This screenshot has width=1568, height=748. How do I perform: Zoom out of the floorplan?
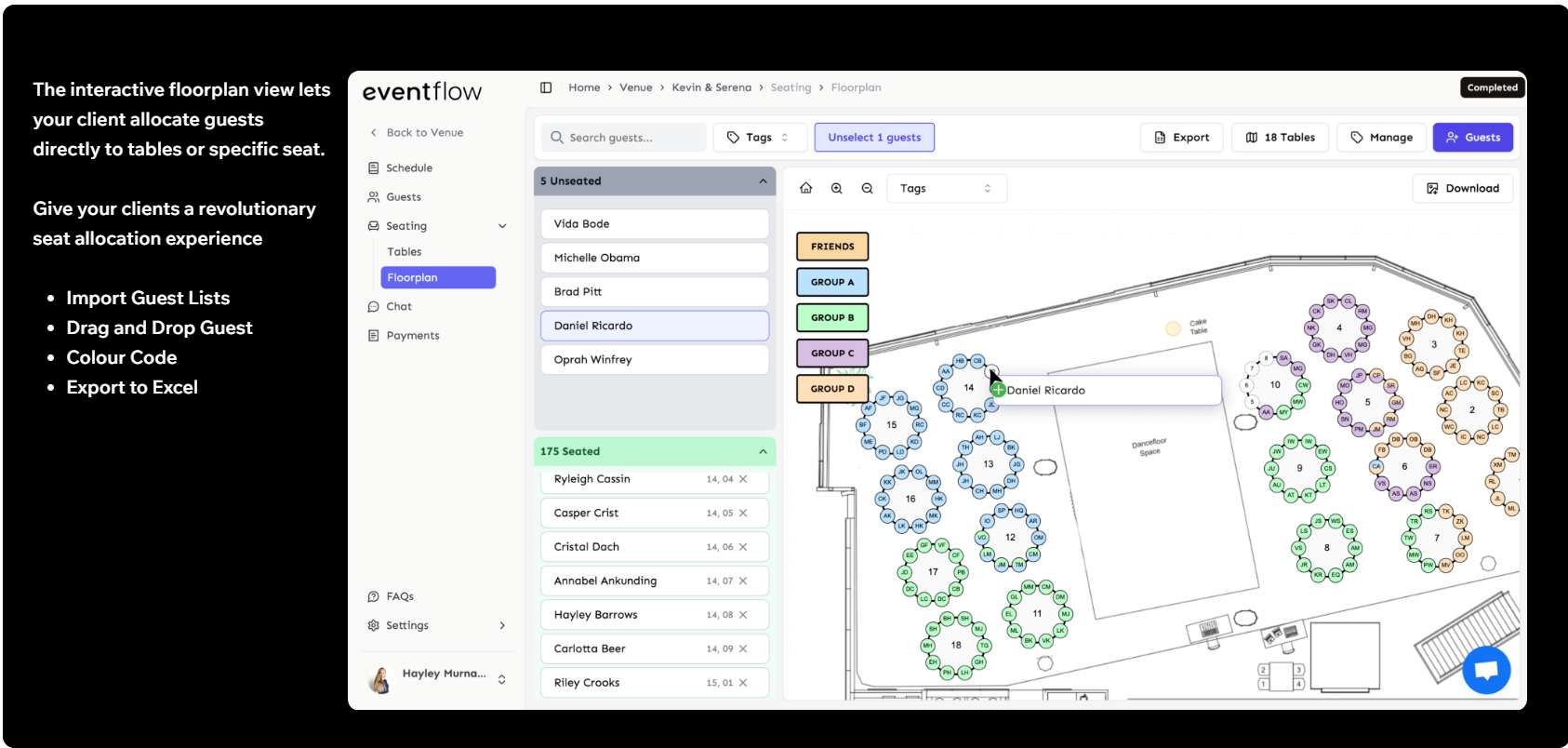click(x=867, y=189)
